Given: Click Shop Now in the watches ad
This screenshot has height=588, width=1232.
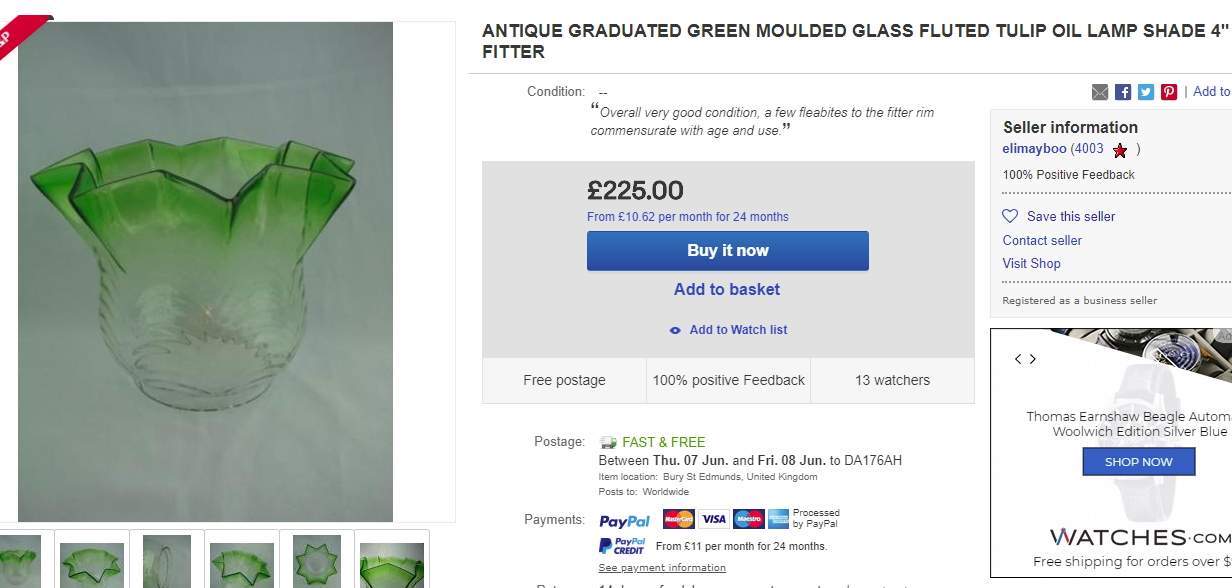Looking at the screenshot, I should tap(1138, 462).
